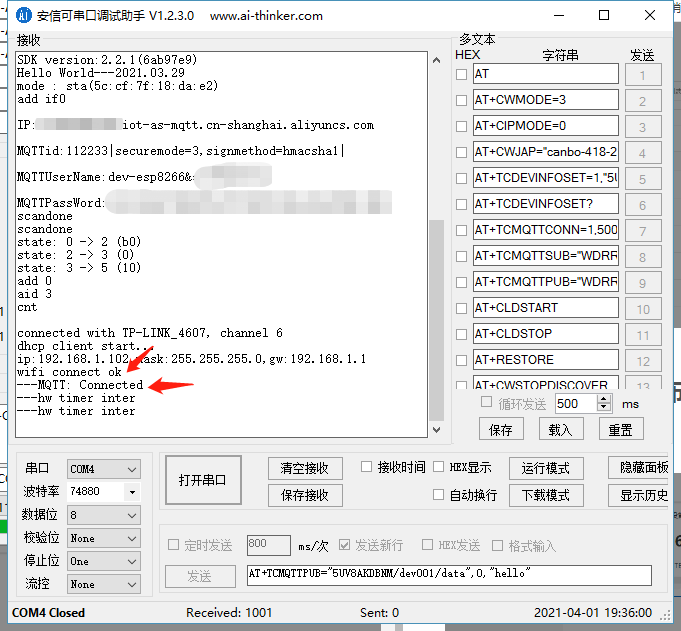Open the 数据位 data bits dropdown
Screen dimensions: 681x631
pyautogui.click(x=104, y=515)
